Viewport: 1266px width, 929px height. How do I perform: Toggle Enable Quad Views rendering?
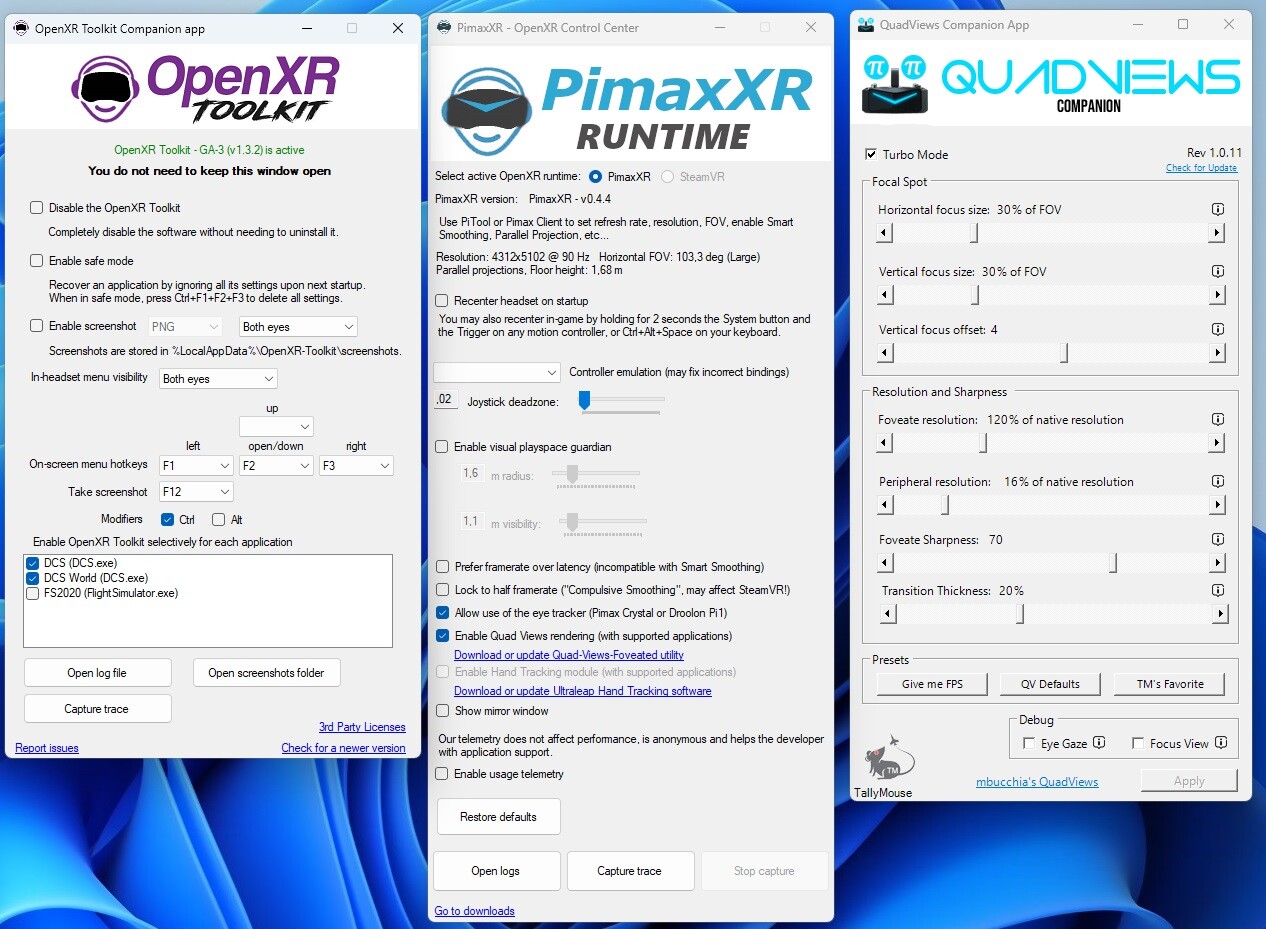pyautogui.click(x=442, y=636)
